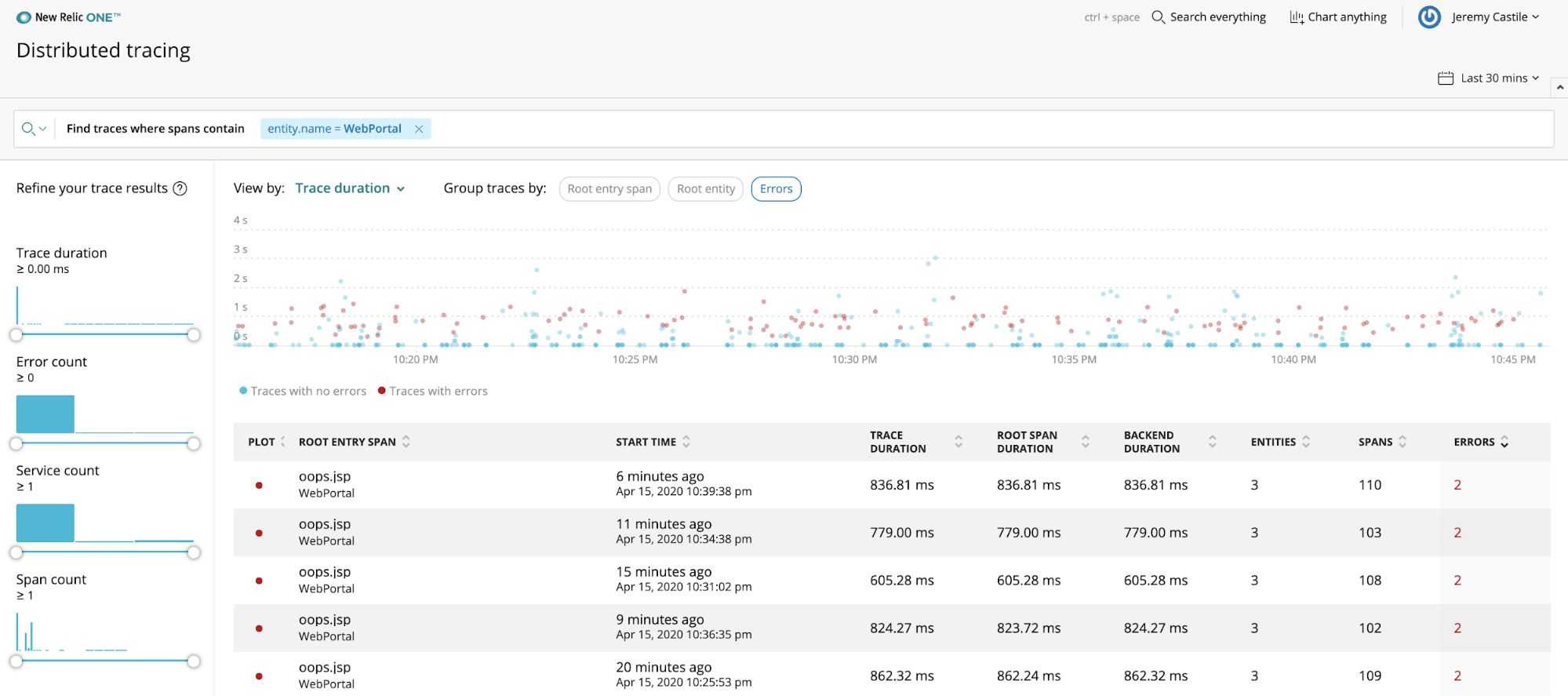Click the 110 spans value

tap(1370, 485)
